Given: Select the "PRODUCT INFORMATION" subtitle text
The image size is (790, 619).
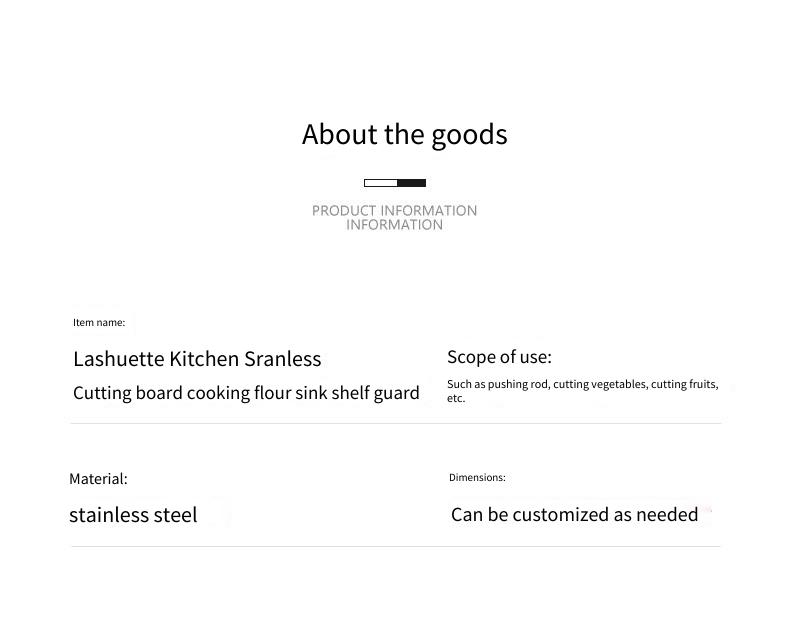Looking at the screenshot, I should [x=394, y=211].
